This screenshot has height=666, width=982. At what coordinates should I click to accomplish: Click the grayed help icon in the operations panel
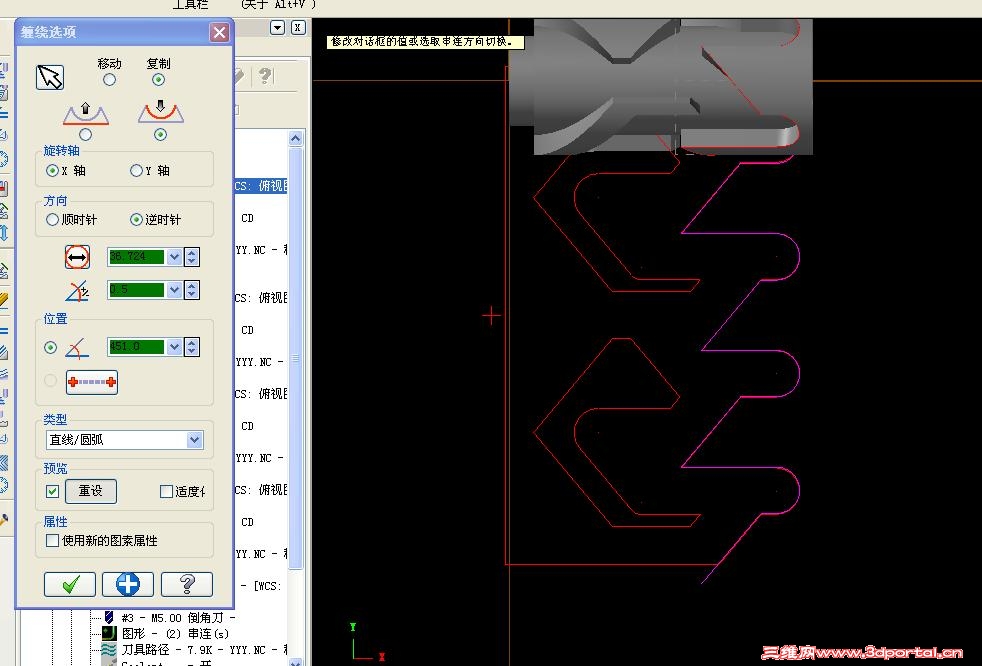(x=266, y=76)
